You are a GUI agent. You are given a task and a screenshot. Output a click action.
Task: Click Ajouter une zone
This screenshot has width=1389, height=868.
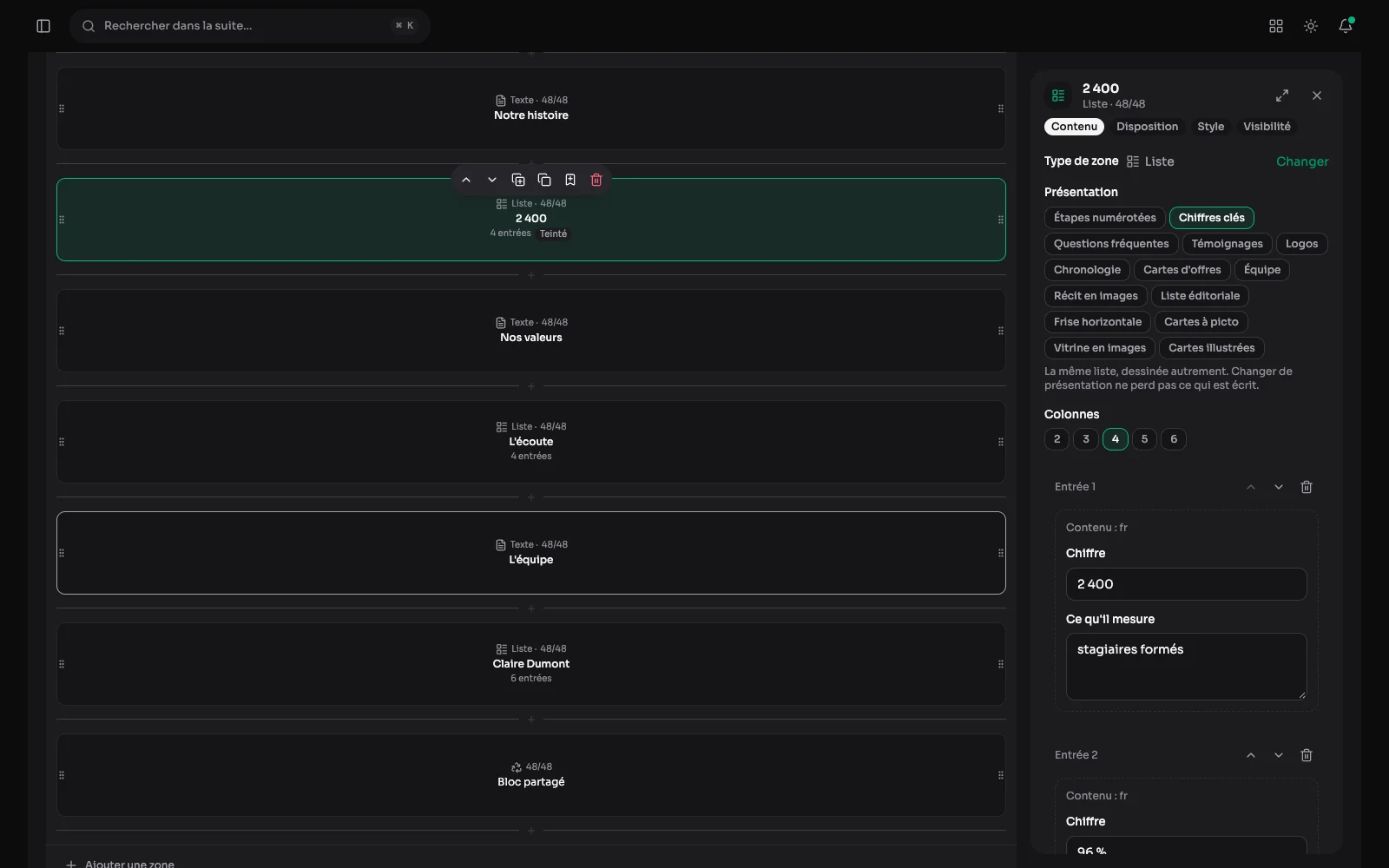[121, 864]
